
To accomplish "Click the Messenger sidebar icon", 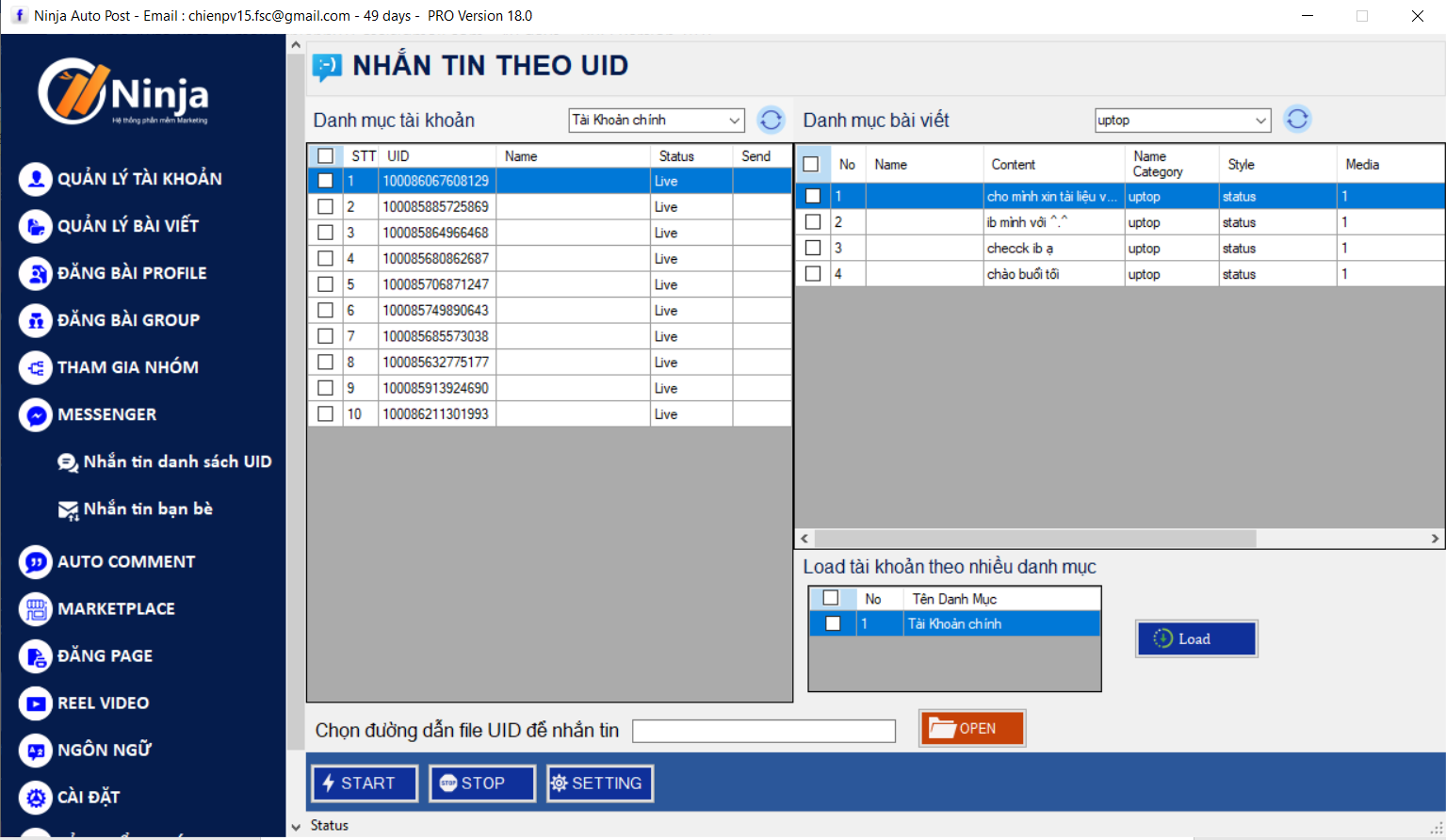I will (x=36, y=414).
